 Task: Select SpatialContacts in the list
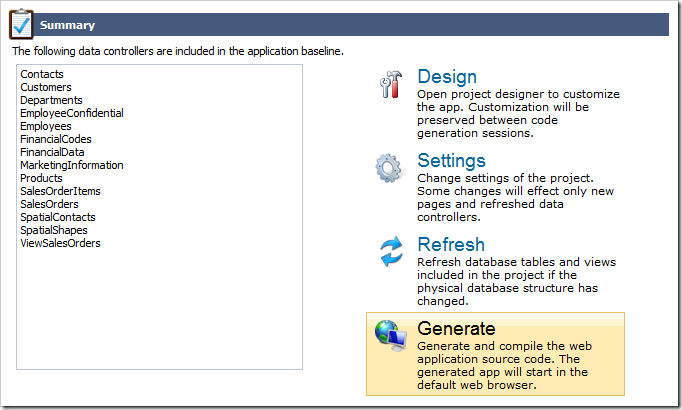click(x=57, y=217)
